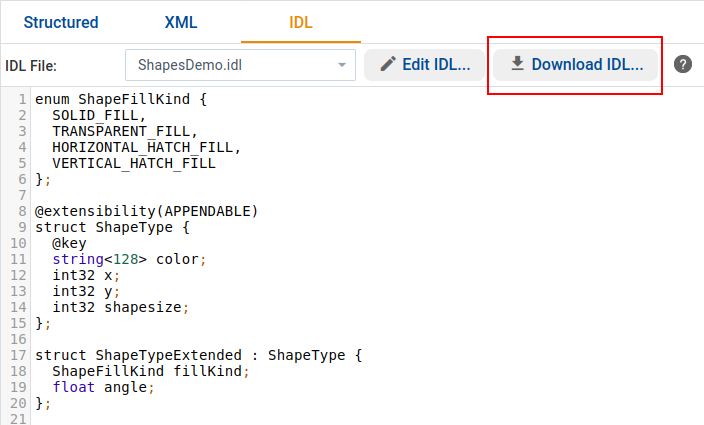Viewport: 704px width, 425px height.
Task: Click the help question mark icon
Action: point(683,65)
